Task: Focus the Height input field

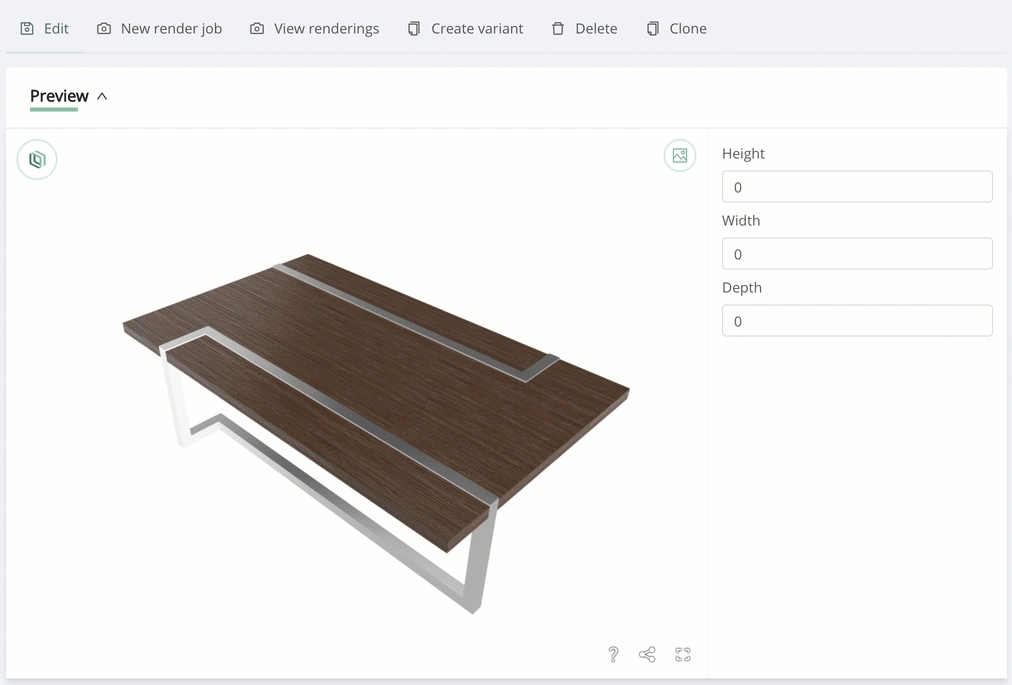Action: click(857, 187)
